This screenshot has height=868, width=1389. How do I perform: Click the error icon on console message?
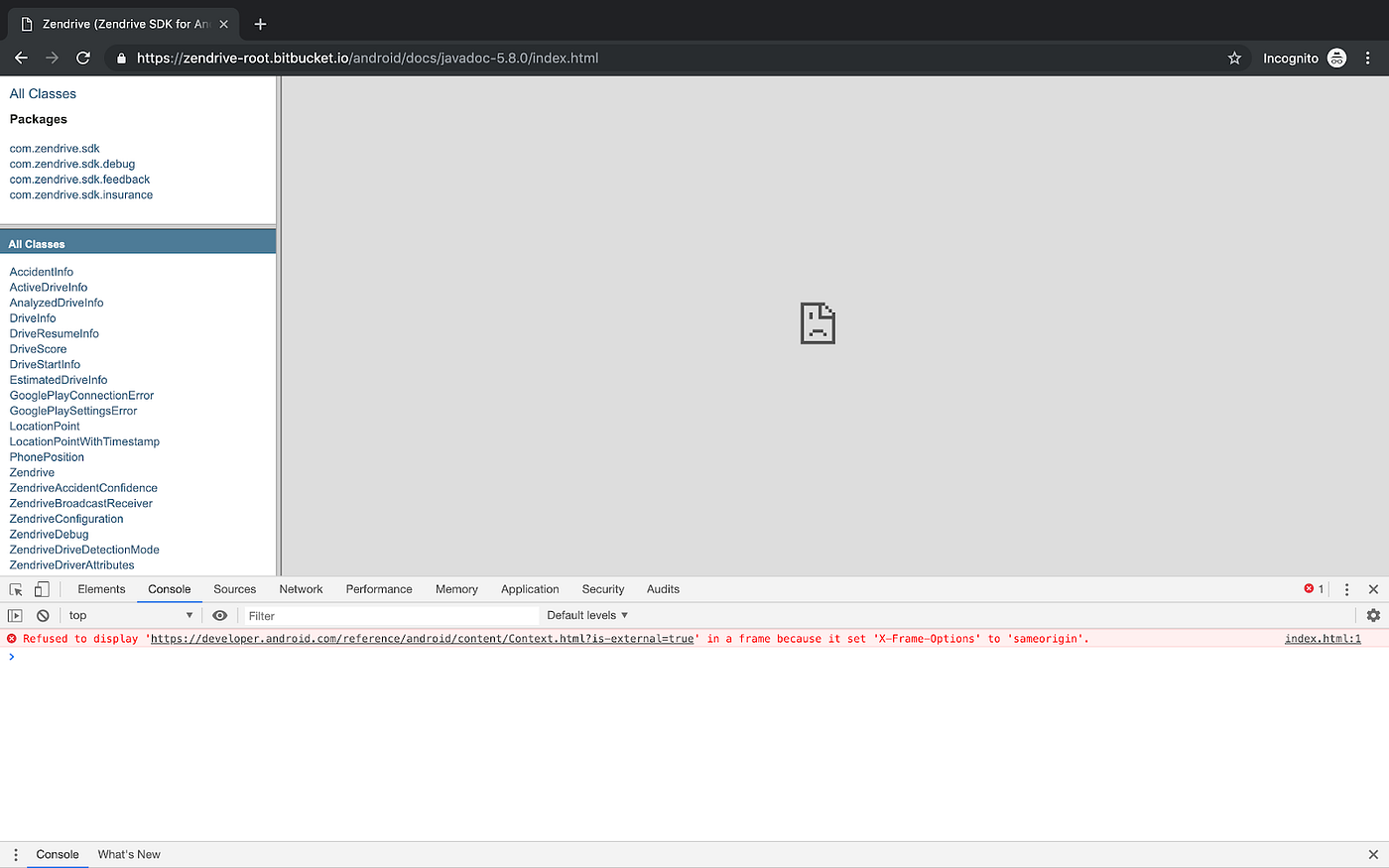click(x=12, y=639)
